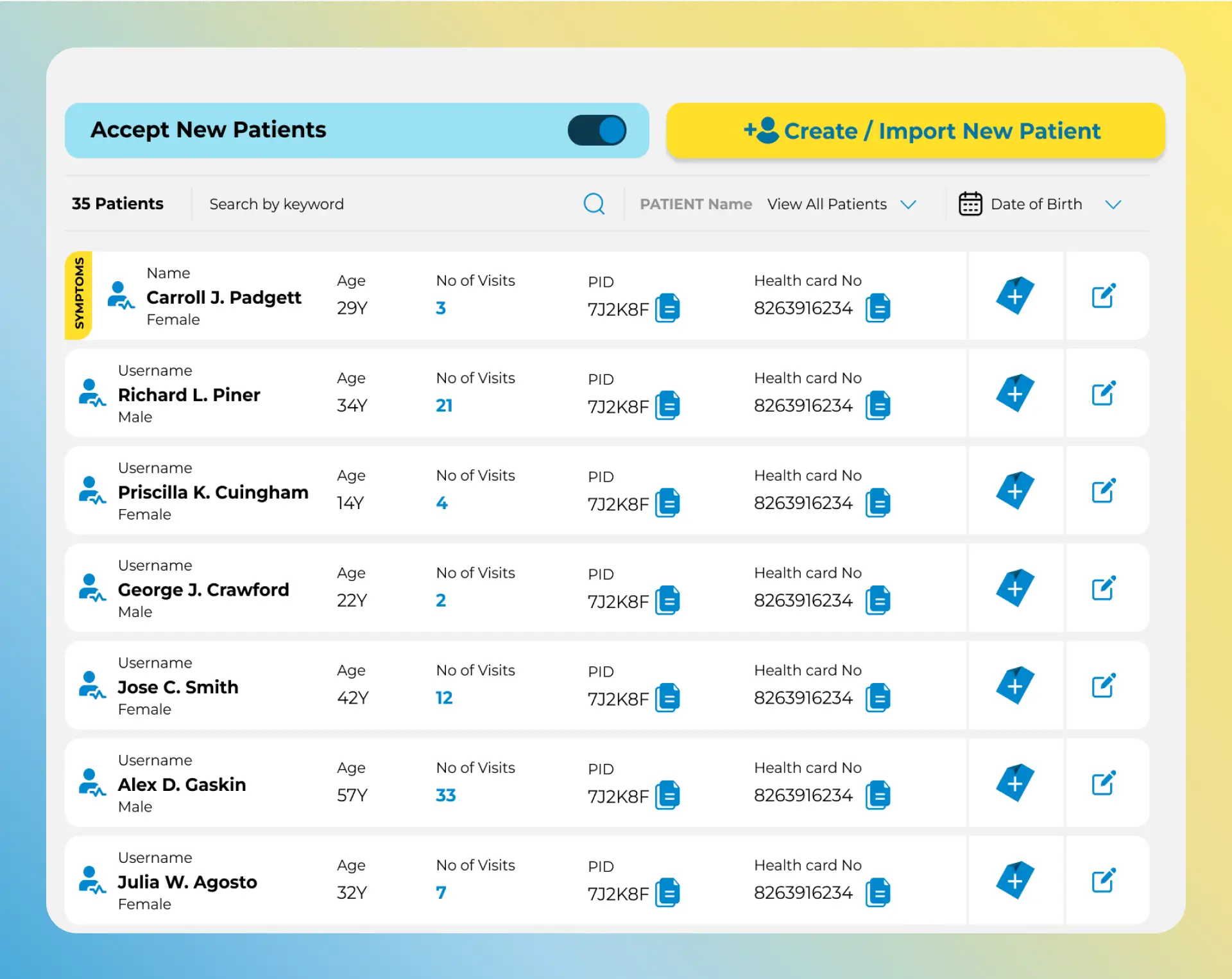Open the Symptoms tab on Carroll's row

pos(79,295)
